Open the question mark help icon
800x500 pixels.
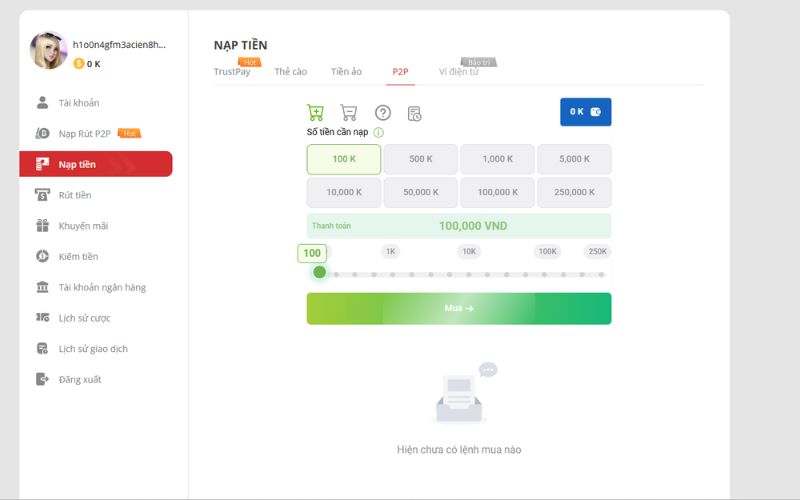[383, 113]
